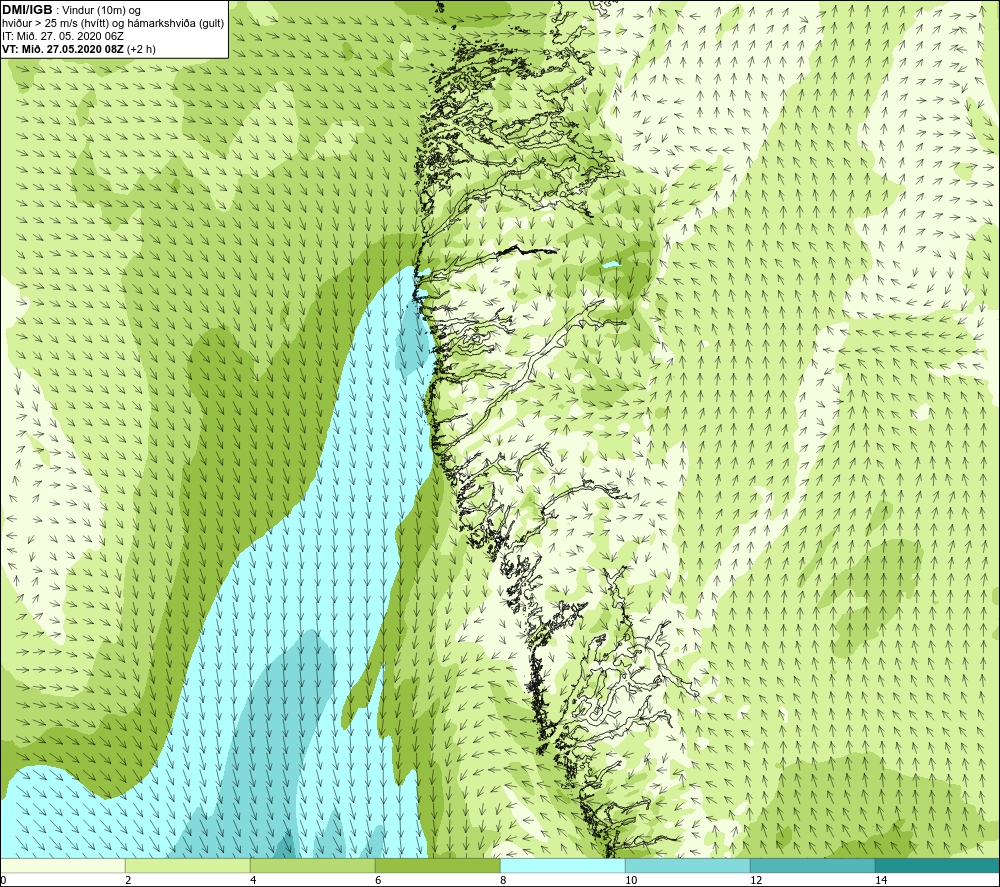The height and width of the screenshot is (887, 1000).
Task: Click the 10–12 m/s cyan legend swatch
Action: [x=688, y=865]
